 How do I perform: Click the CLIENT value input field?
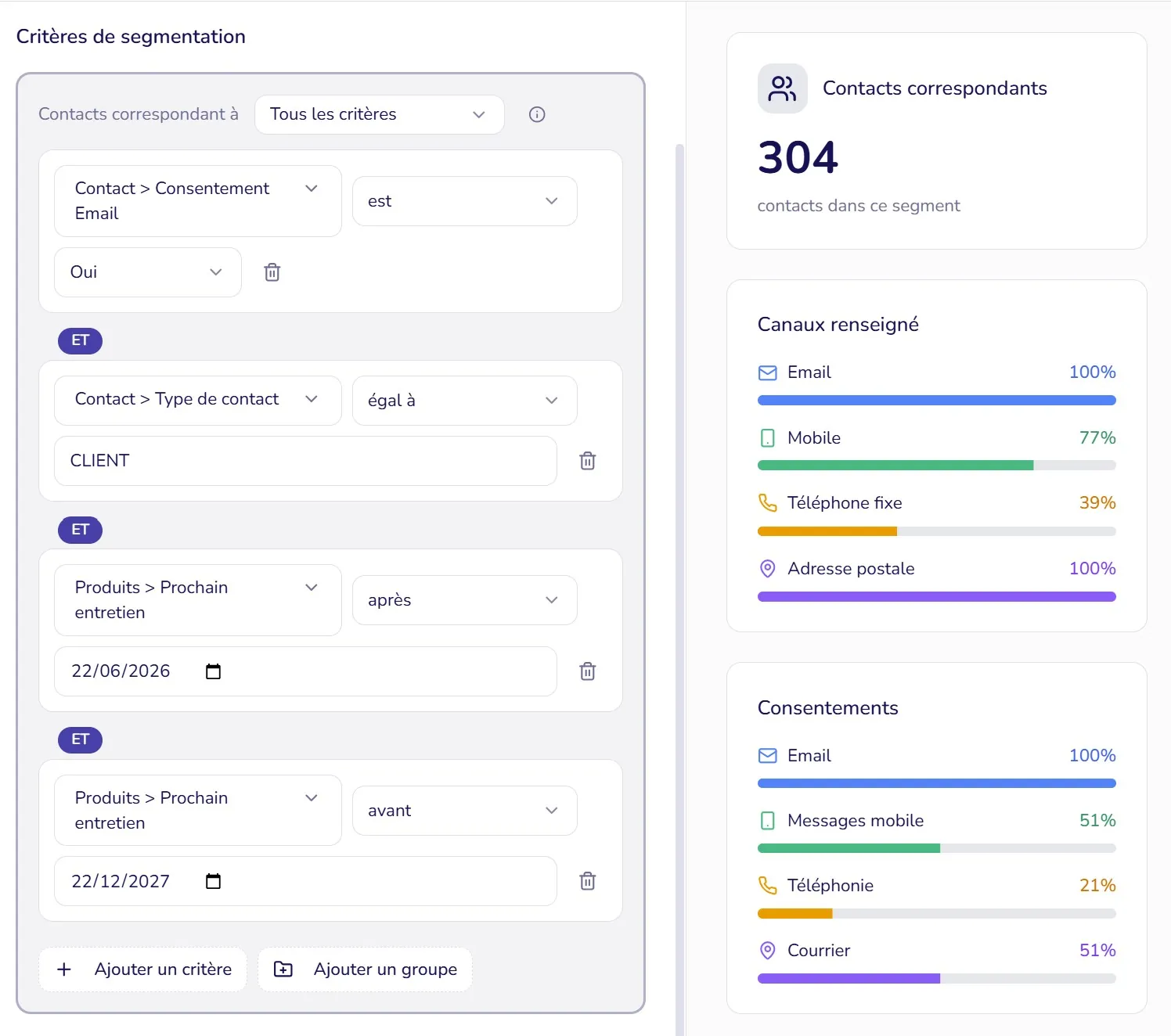pyautogui.click(x=305, y=461)
